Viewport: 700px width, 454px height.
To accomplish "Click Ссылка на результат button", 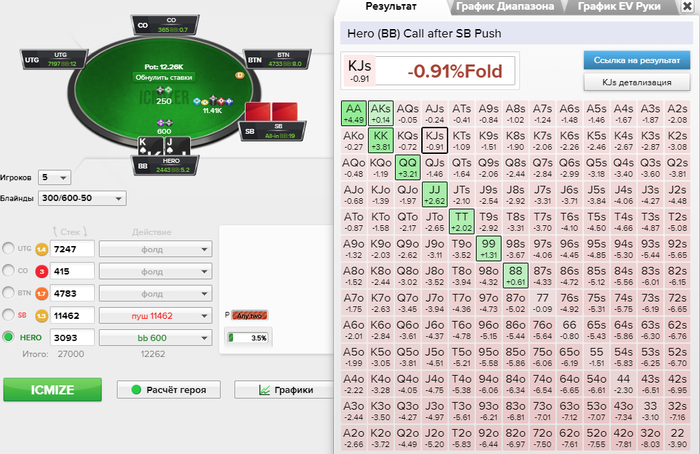I will 637,60.
